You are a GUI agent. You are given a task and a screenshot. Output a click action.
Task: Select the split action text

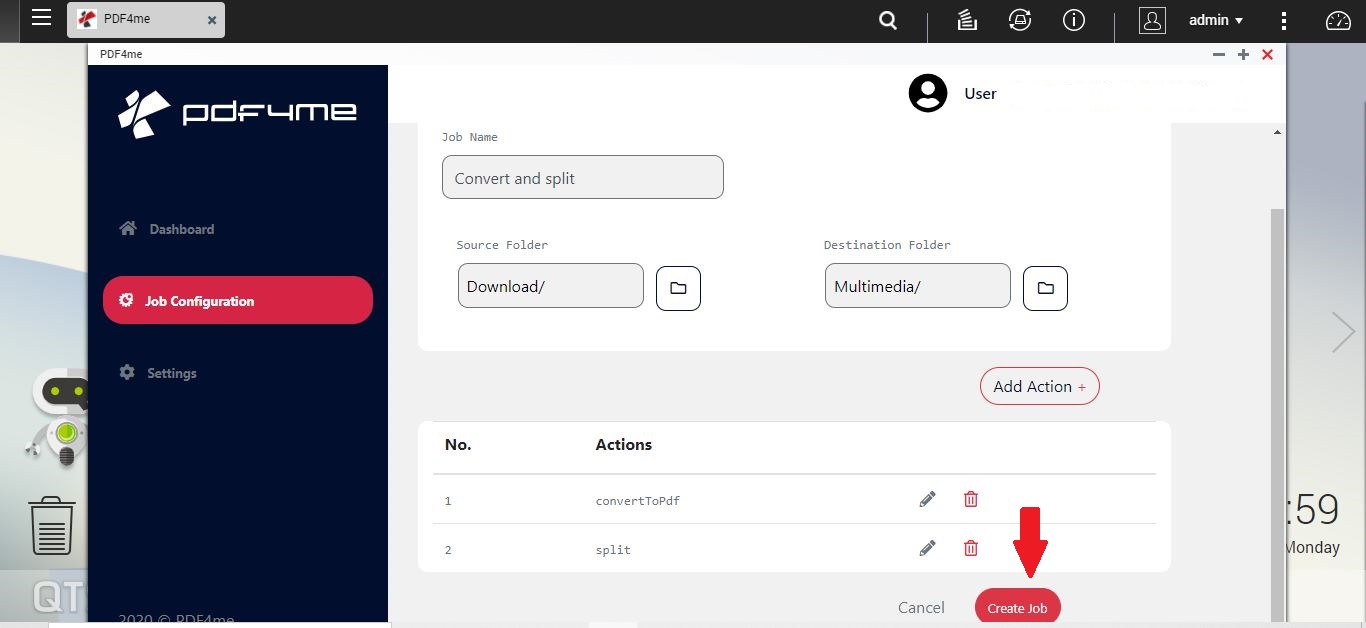pyautogui.click(x=613, y=550)
